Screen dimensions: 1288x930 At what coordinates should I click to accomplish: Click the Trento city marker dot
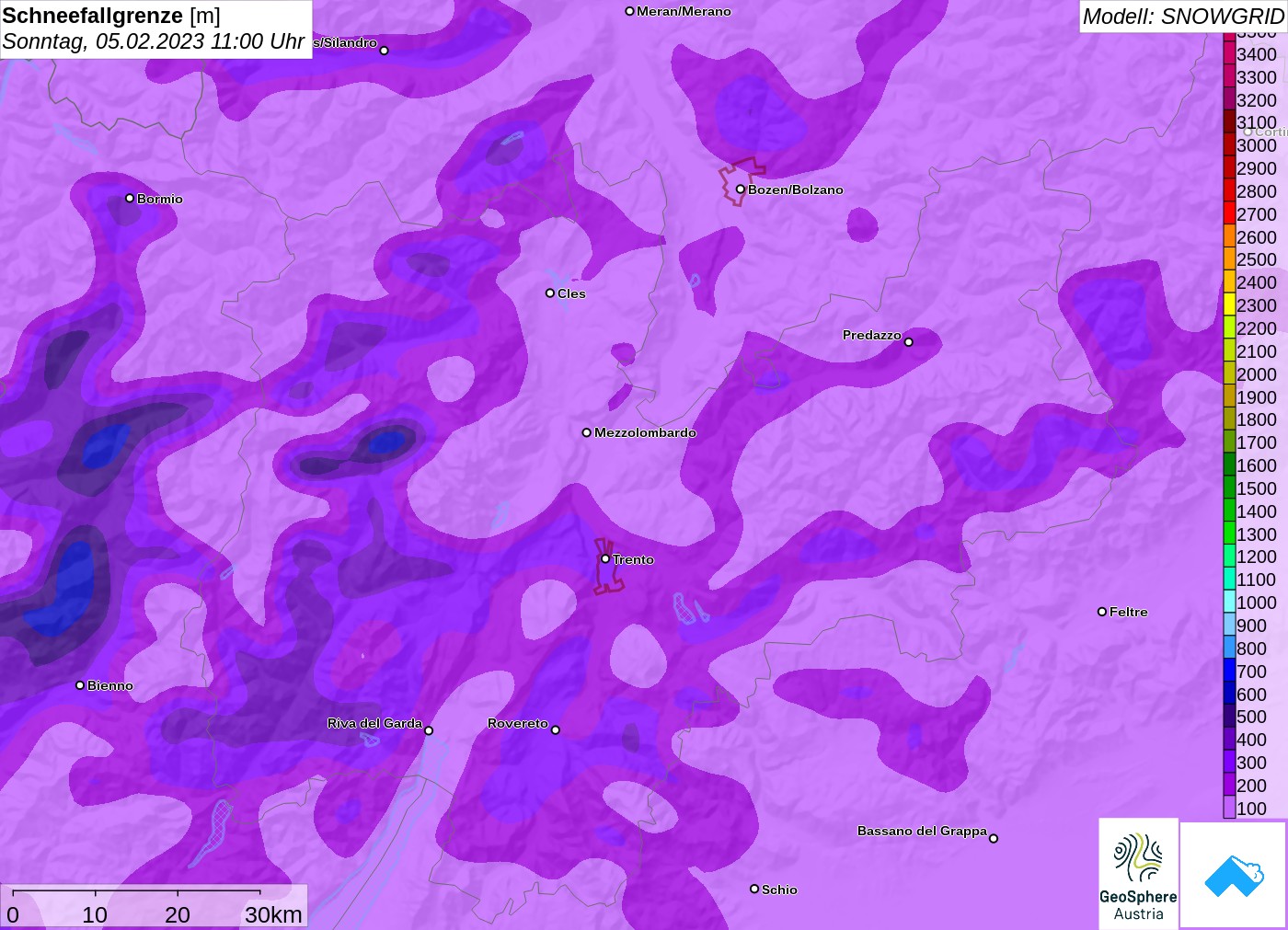point(605,558)
